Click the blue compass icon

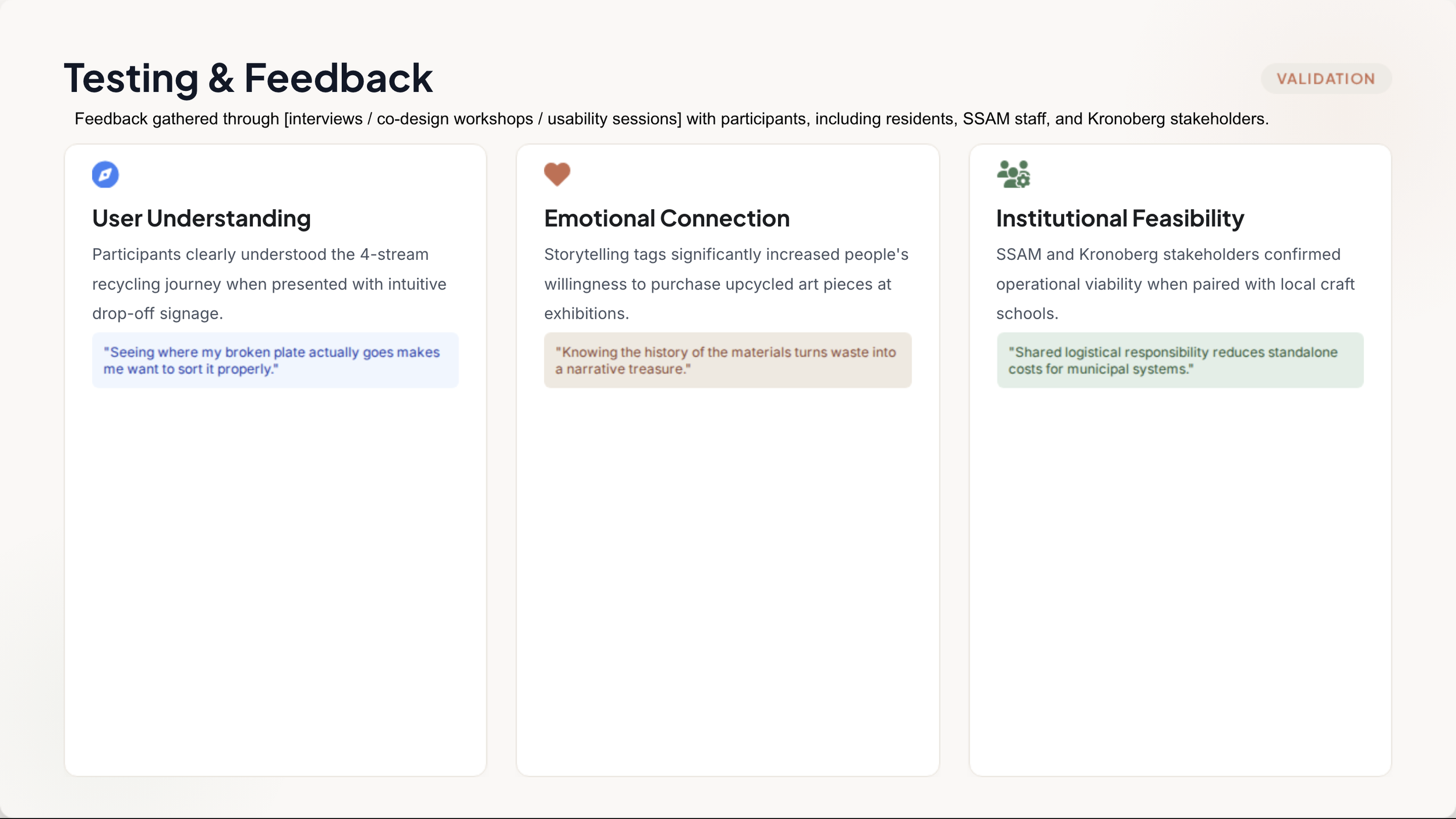(105, 174)
